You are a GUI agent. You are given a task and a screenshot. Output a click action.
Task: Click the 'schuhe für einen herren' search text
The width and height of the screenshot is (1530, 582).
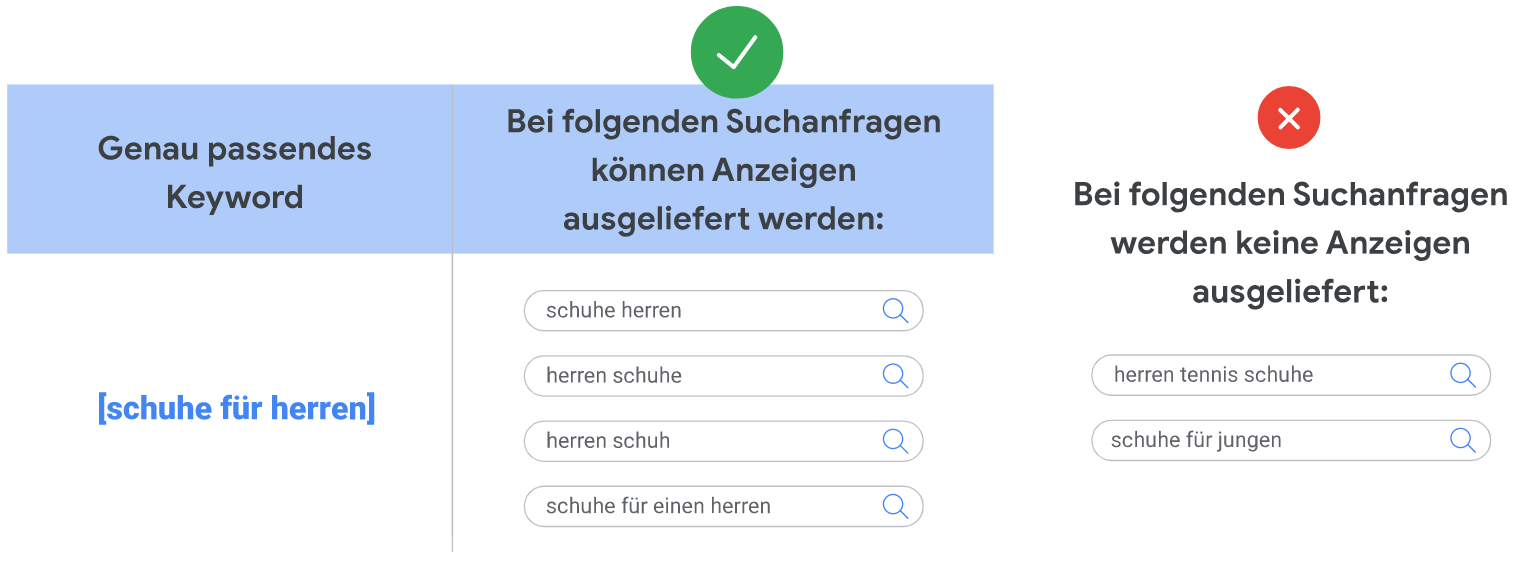(658, 506)
